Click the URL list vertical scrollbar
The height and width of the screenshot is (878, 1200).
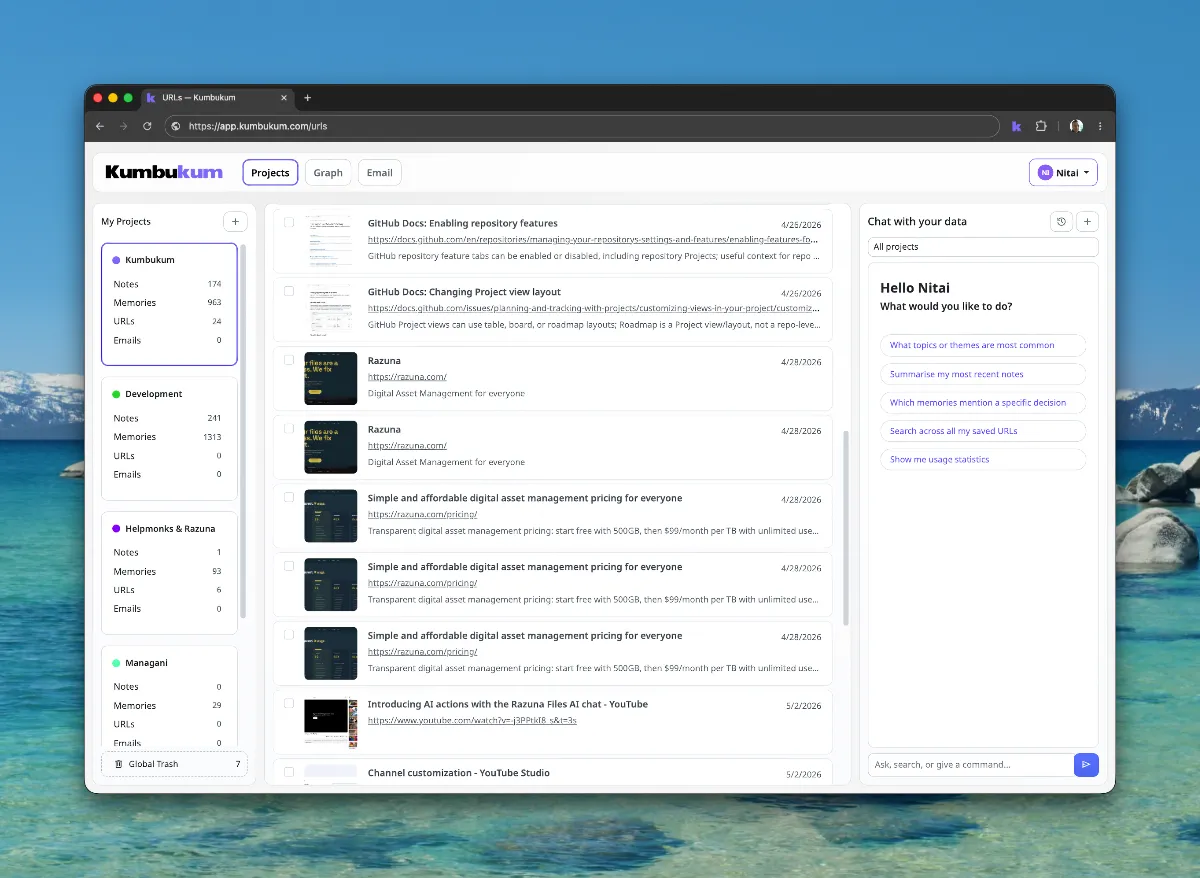click(846, 528)
